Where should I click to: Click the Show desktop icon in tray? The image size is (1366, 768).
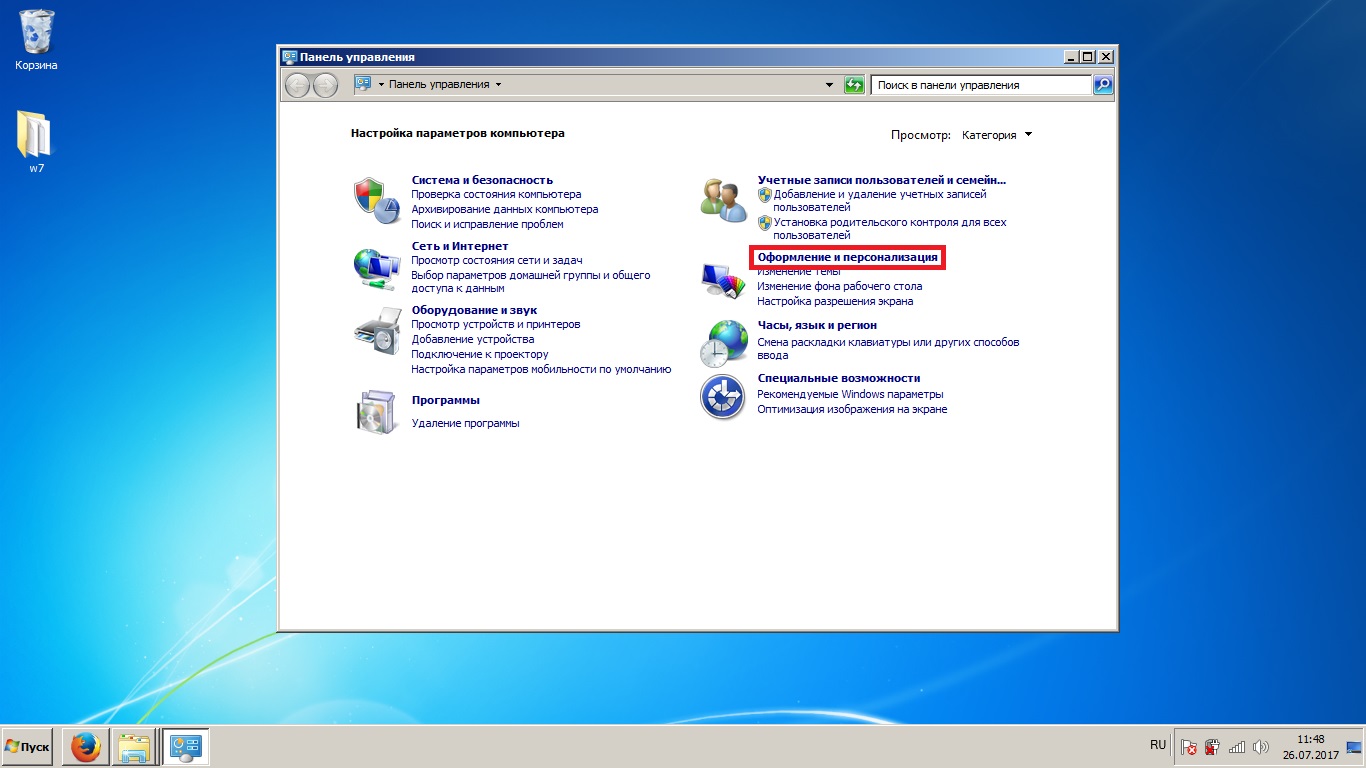pos(1354,747)
